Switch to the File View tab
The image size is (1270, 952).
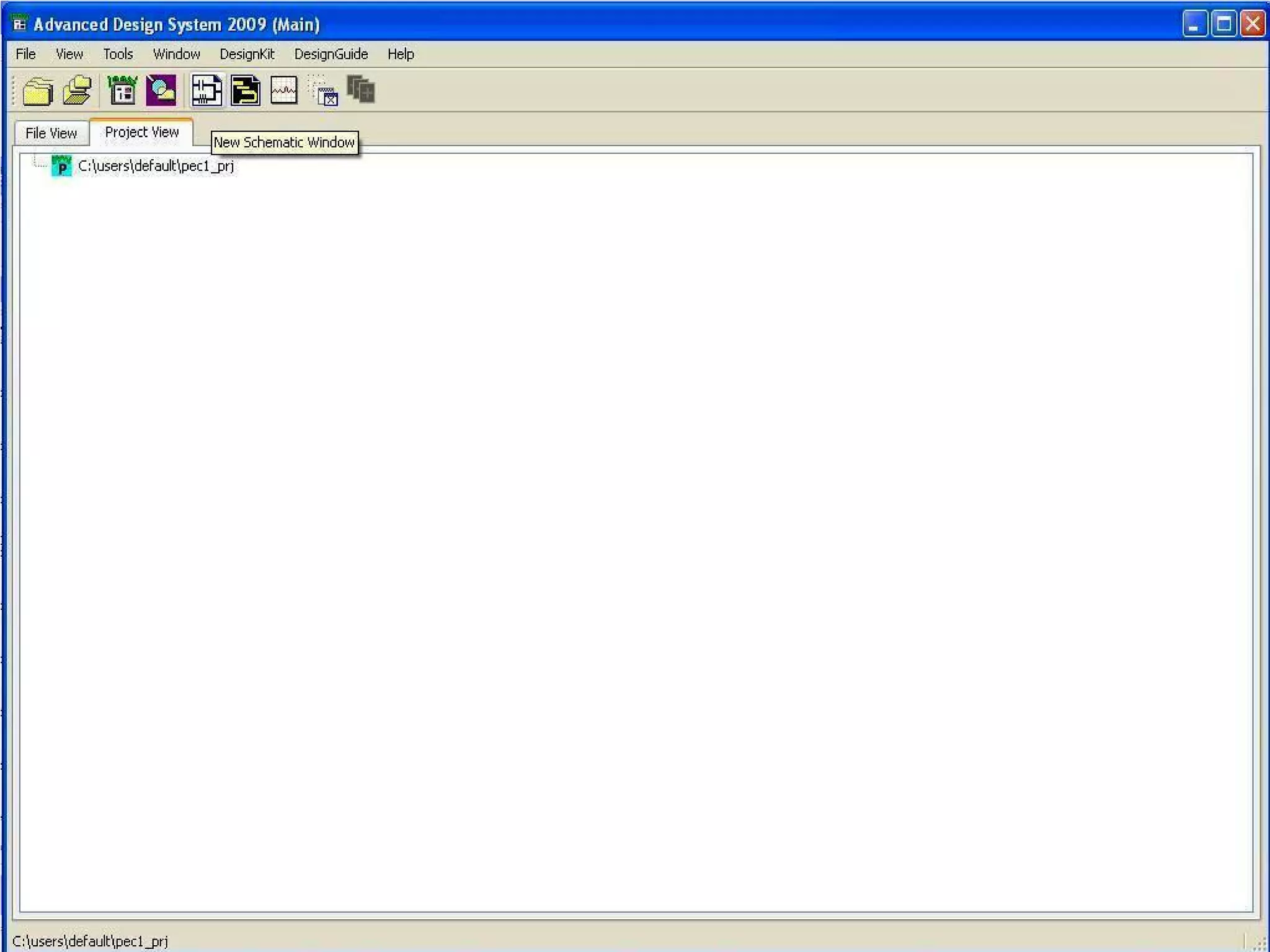pos(51,133)
